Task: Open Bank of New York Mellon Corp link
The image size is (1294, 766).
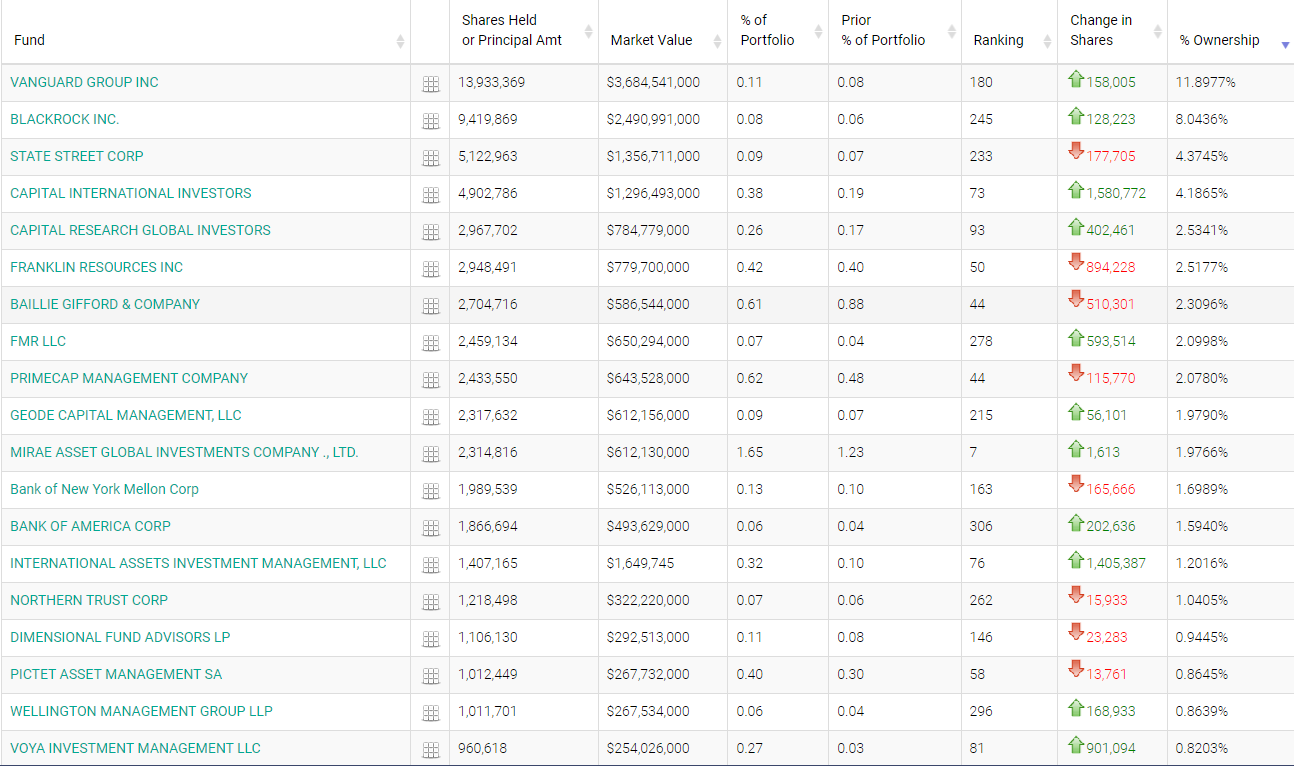Action: [104, 489]
